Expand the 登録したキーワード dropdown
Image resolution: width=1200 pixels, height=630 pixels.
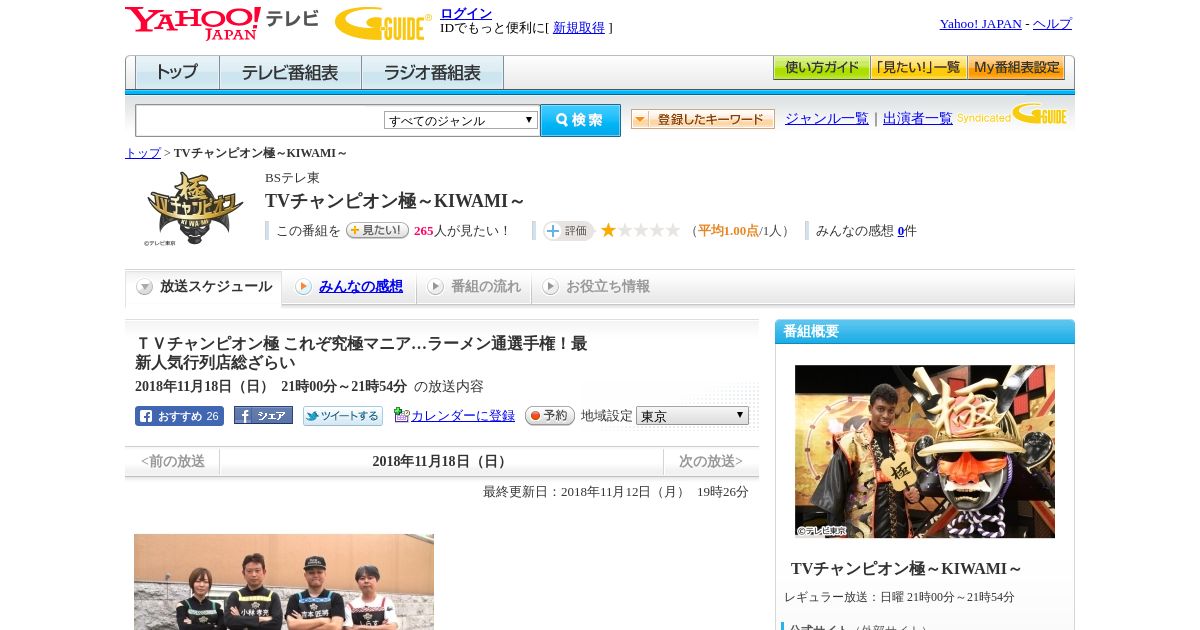click(702, 119)
